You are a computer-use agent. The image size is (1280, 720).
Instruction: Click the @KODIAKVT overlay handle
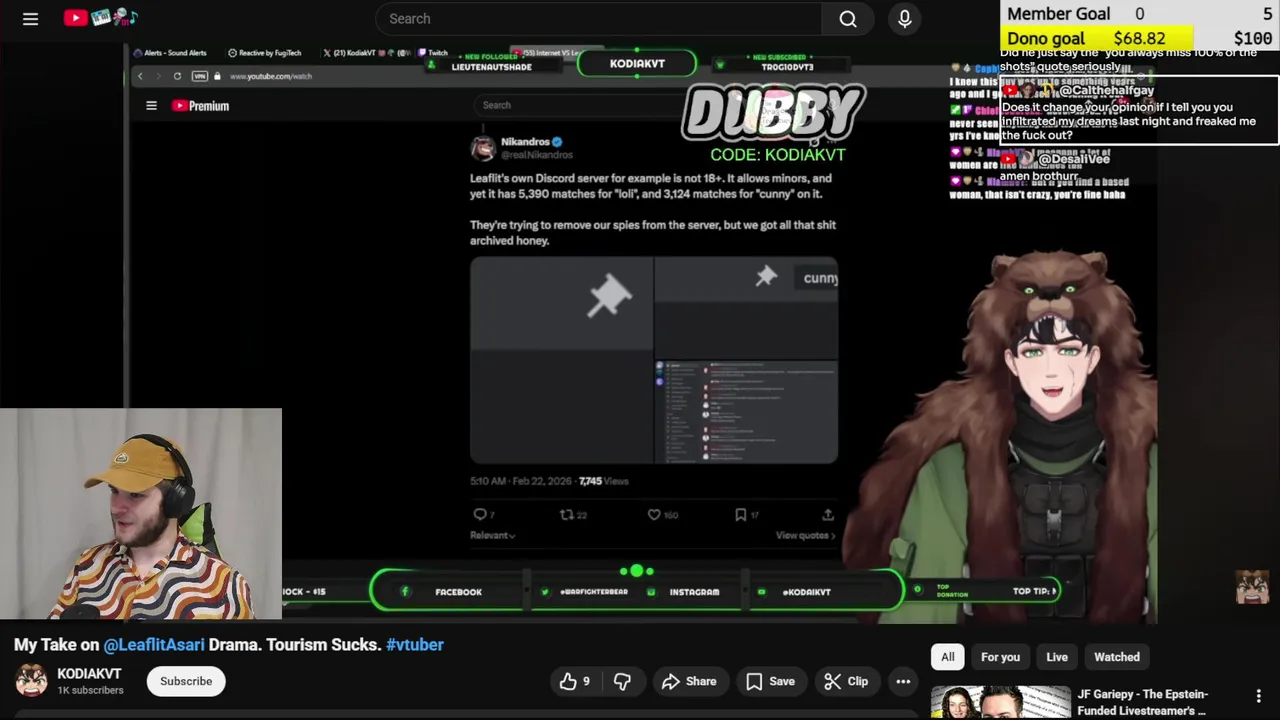pyautogui.click(x=806, y=592)
